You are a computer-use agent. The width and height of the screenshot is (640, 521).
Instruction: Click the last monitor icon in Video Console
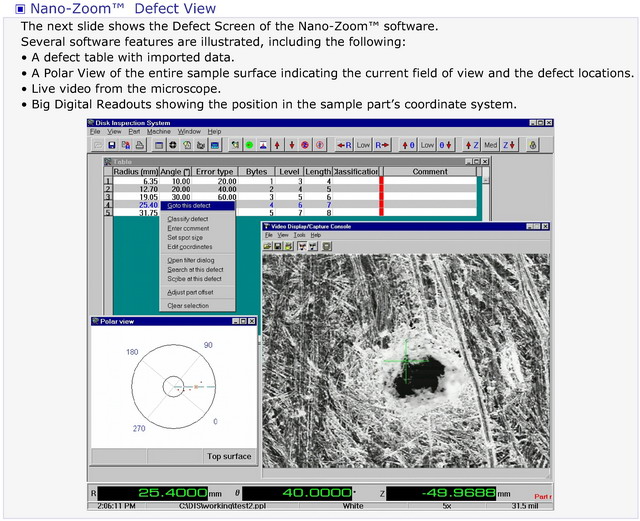pyautogui.click(x=327, y=246)
